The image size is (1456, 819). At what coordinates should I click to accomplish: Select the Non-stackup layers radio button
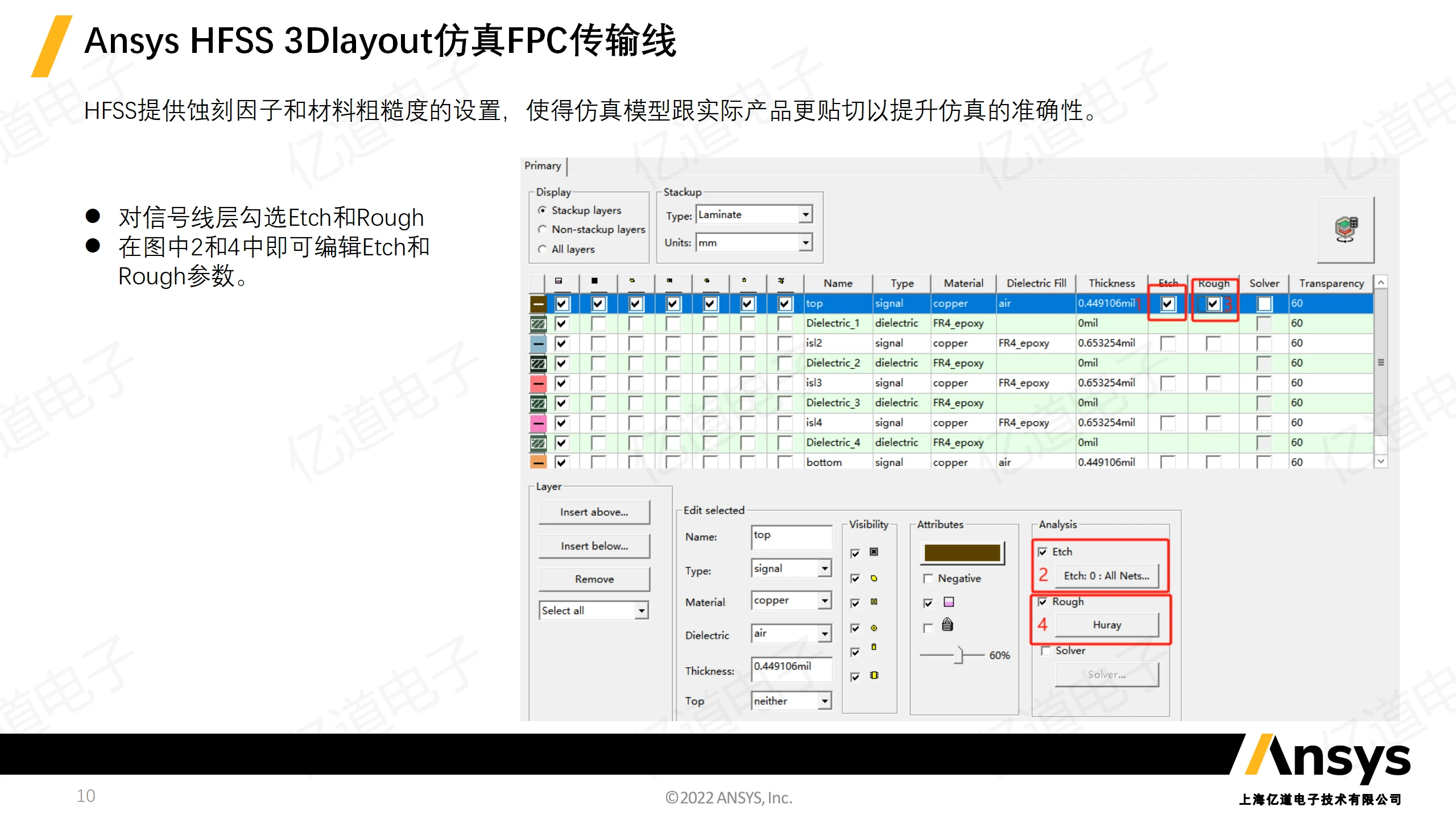click(542, 230)
